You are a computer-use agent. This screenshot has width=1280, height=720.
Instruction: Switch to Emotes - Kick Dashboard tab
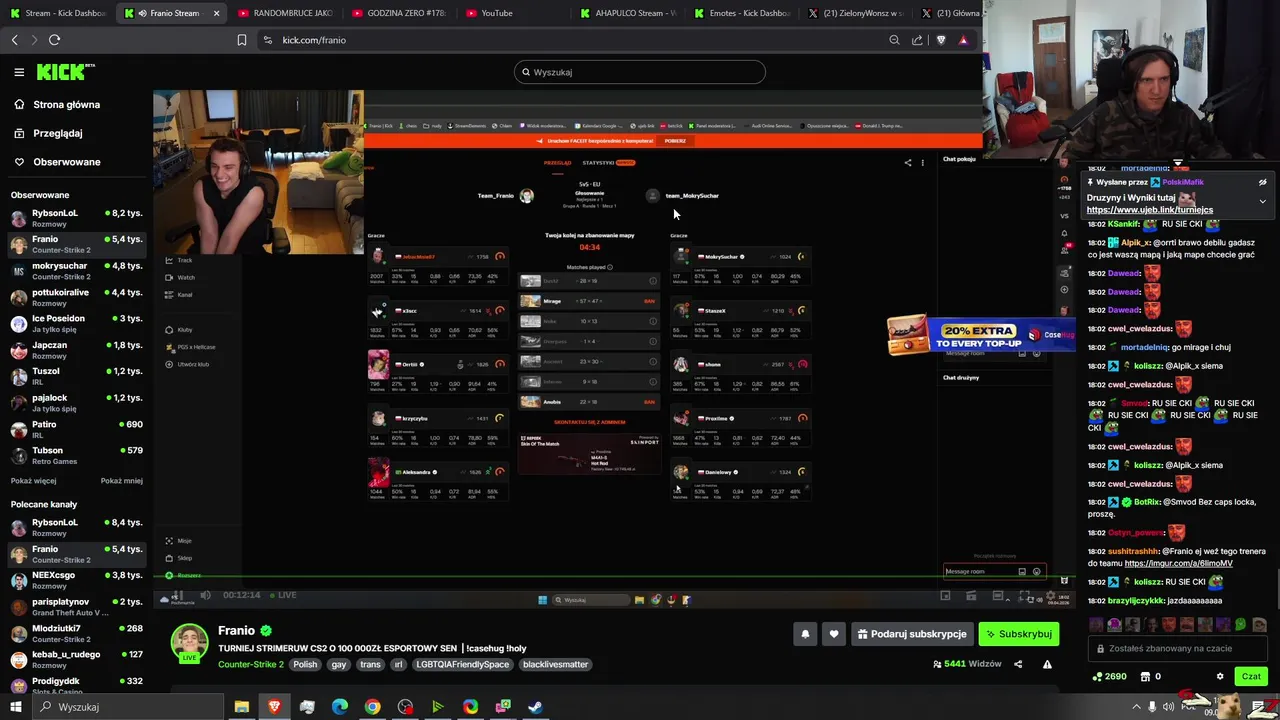741,13
